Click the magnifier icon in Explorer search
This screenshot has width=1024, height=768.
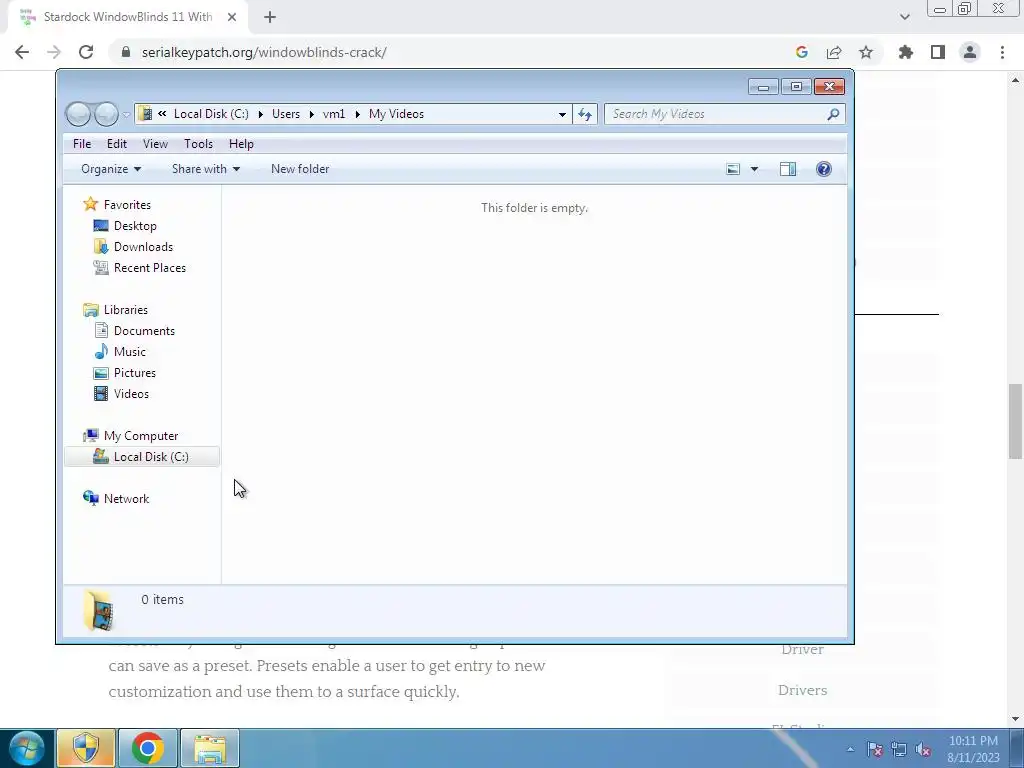point(833,114)
